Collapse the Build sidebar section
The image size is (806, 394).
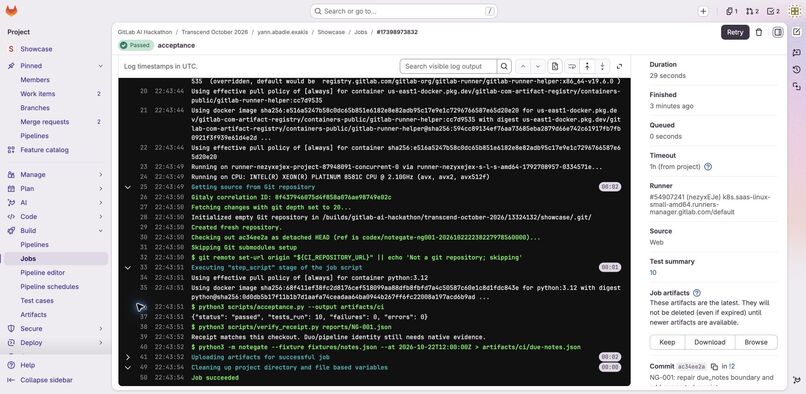coord(101,231)
